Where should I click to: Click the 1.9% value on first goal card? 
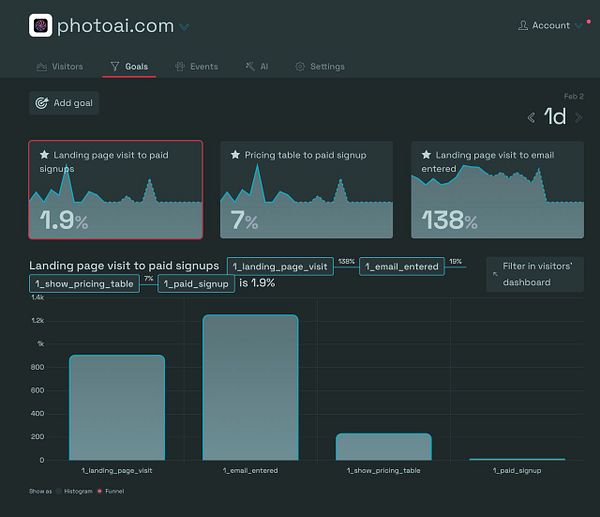tap(64, 220)
